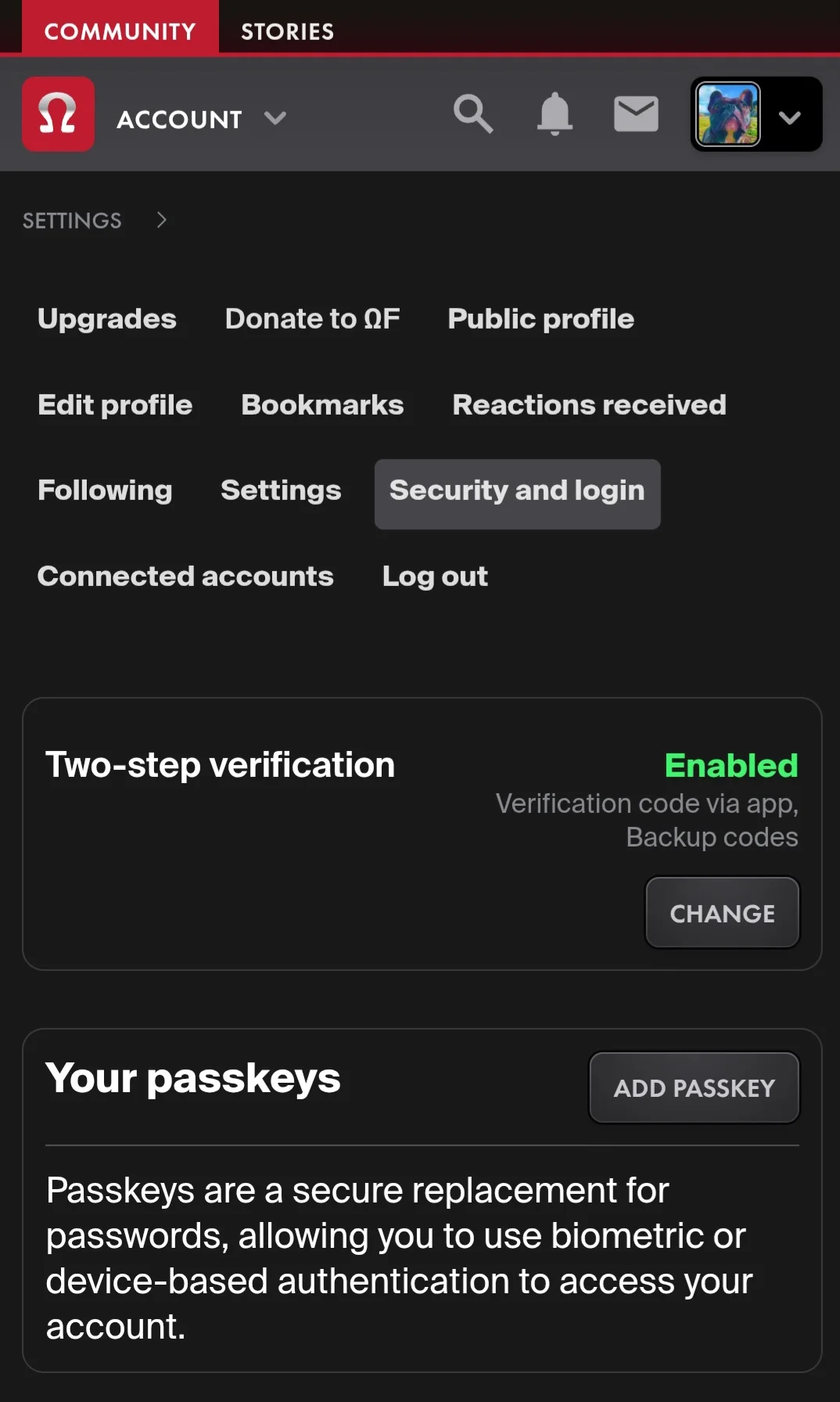
Task: Expand the Settings breadcrumb arrow
Action: 161,220
